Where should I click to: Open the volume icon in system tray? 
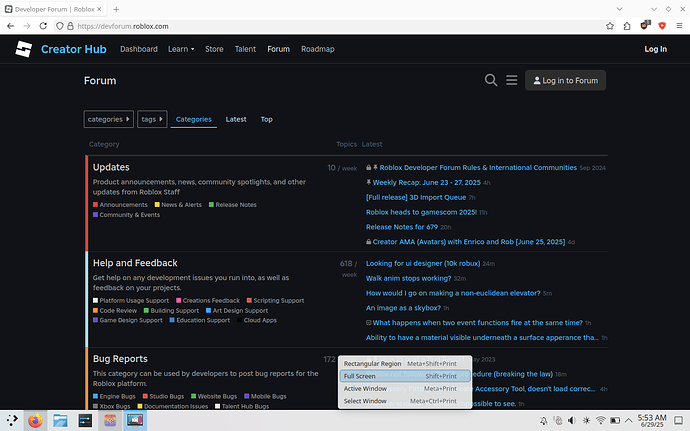[x=572, y=420]
